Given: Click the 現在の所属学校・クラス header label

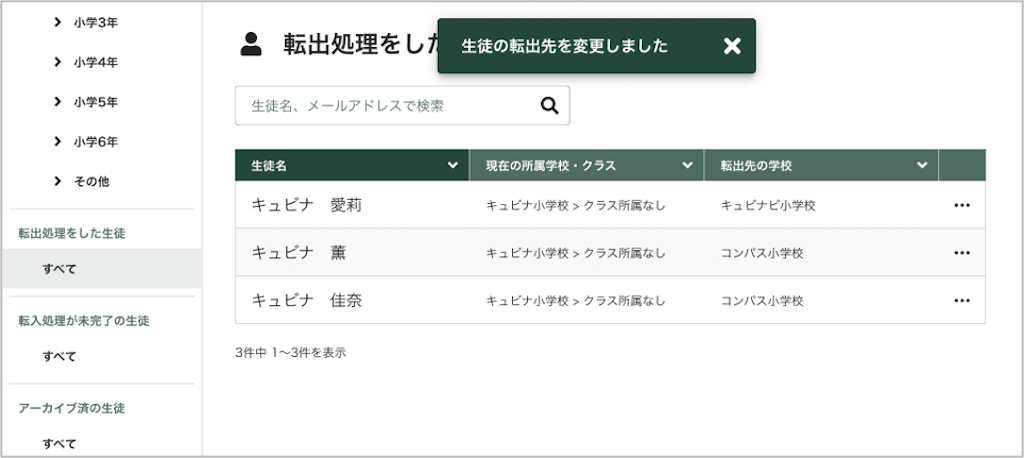Looking at the screenshot, I should pyautogui.click(x=551, y=166).
